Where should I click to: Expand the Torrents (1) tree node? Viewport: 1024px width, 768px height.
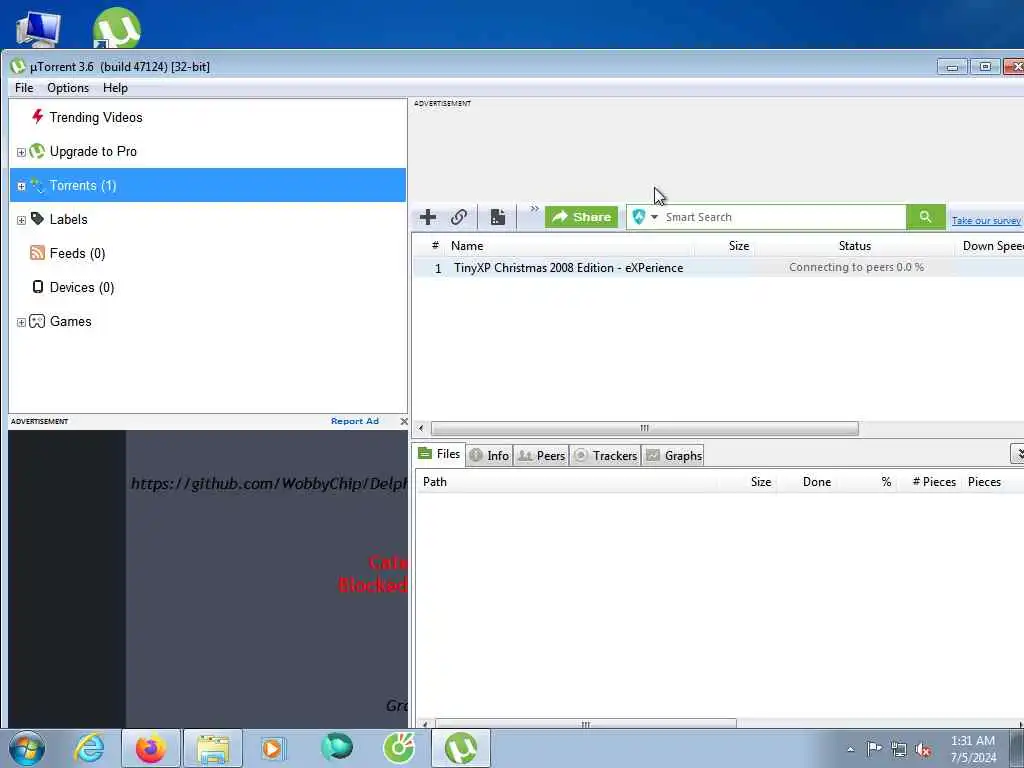[x=21, y=186]
